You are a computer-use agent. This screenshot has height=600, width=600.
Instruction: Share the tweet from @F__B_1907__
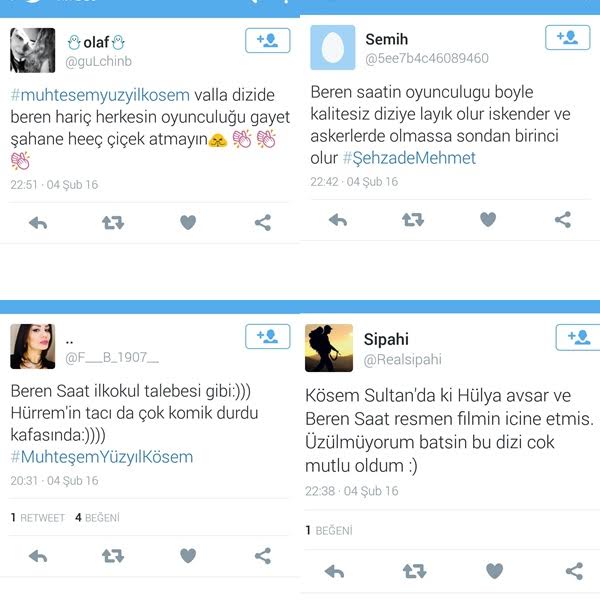point(263,556)
